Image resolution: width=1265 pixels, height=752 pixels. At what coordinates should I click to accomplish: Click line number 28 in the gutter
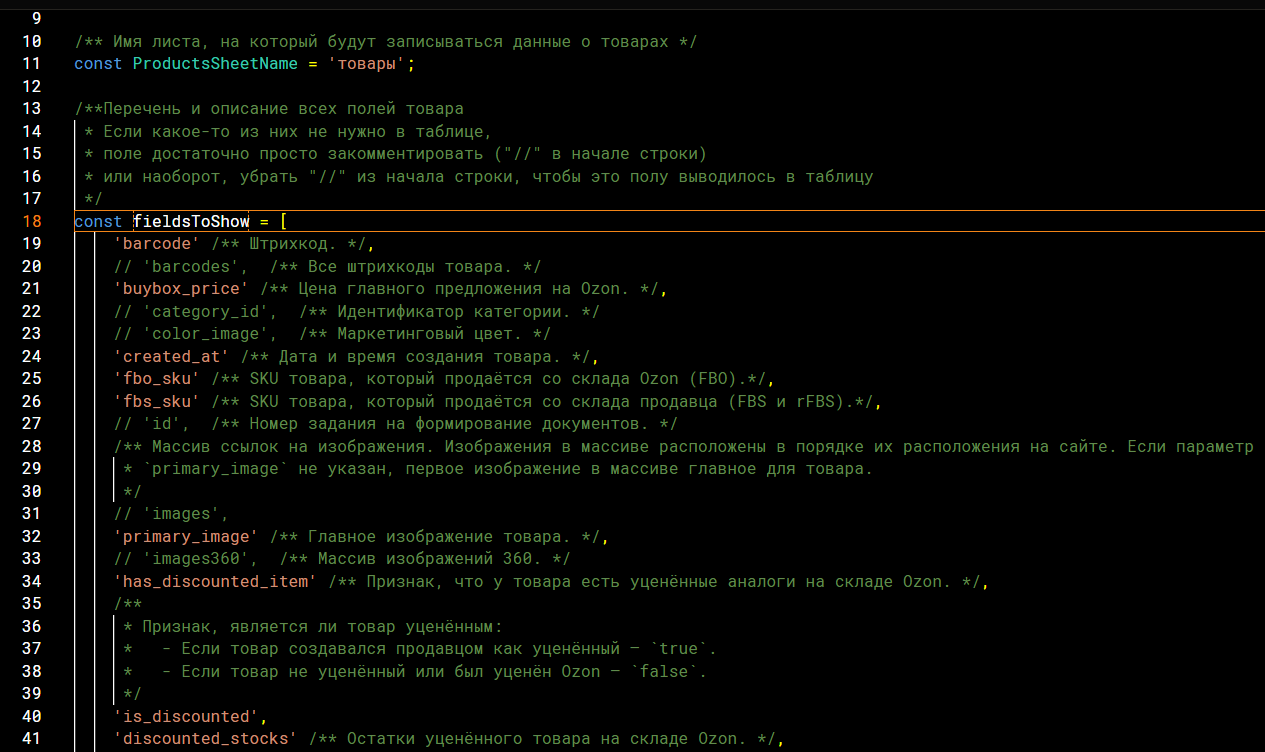pos(32,446)
